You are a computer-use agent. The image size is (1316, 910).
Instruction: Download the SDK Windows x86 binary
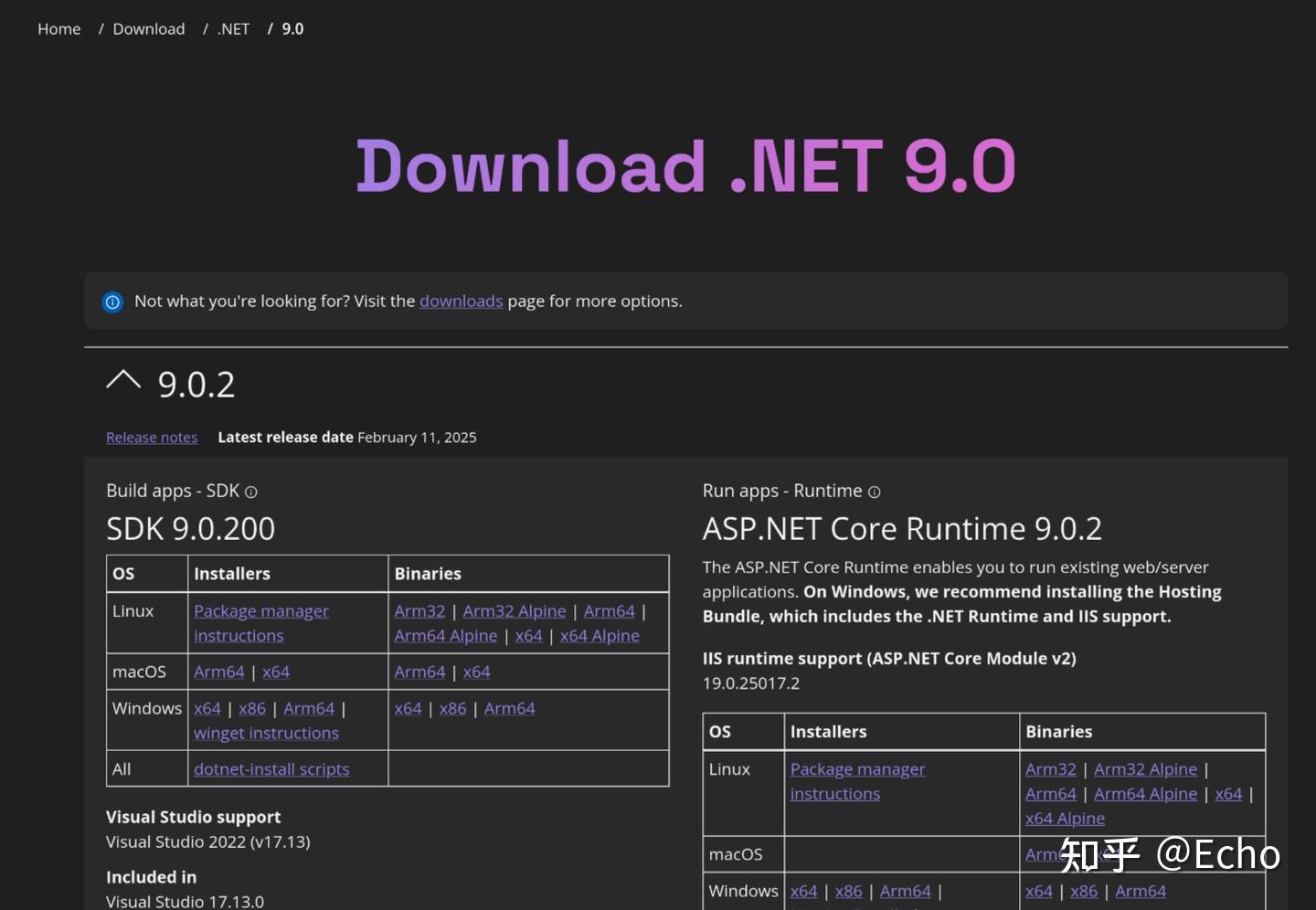(453, 709)
